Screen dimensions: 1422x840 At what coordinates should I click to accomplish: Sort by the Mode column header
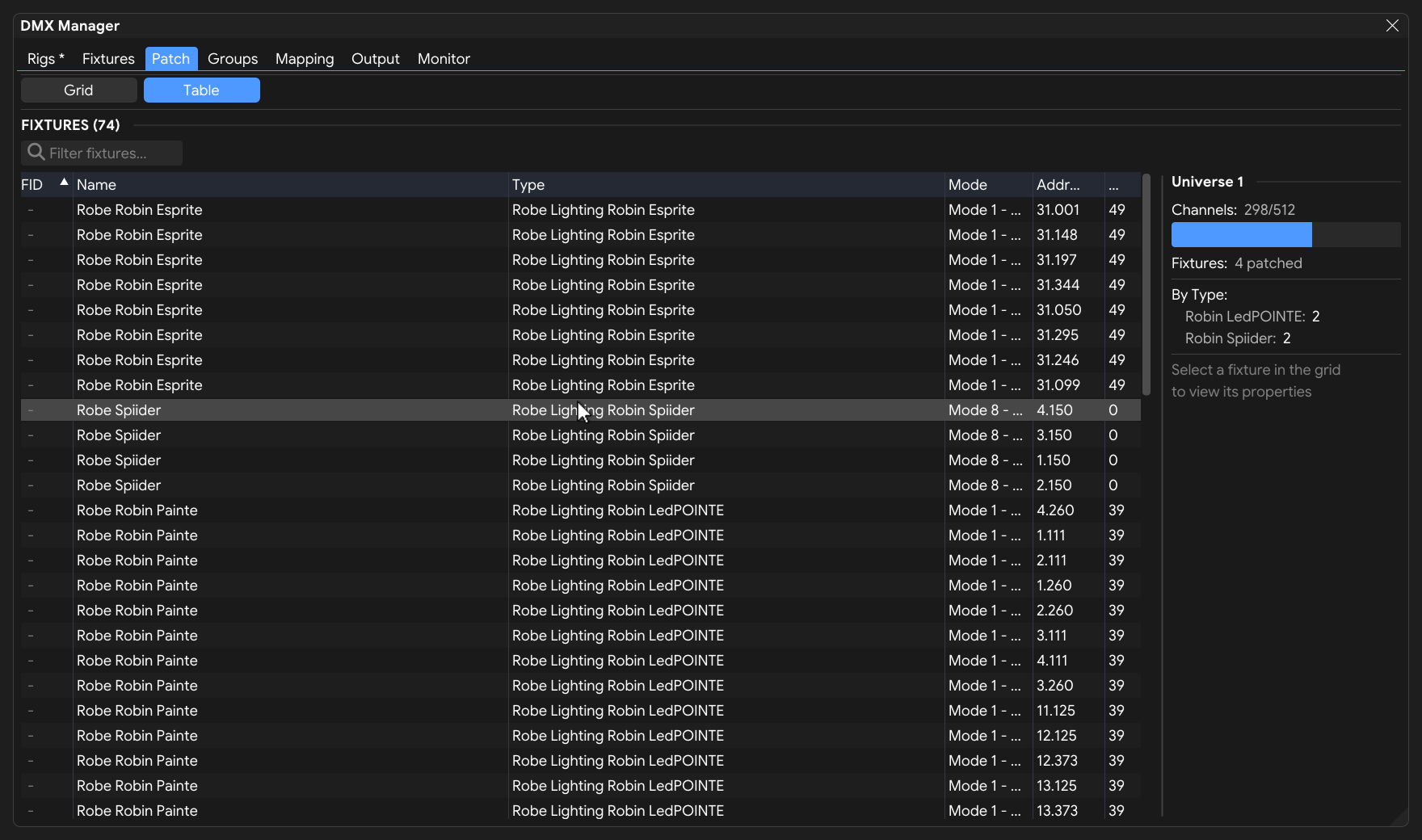(989, 185)
